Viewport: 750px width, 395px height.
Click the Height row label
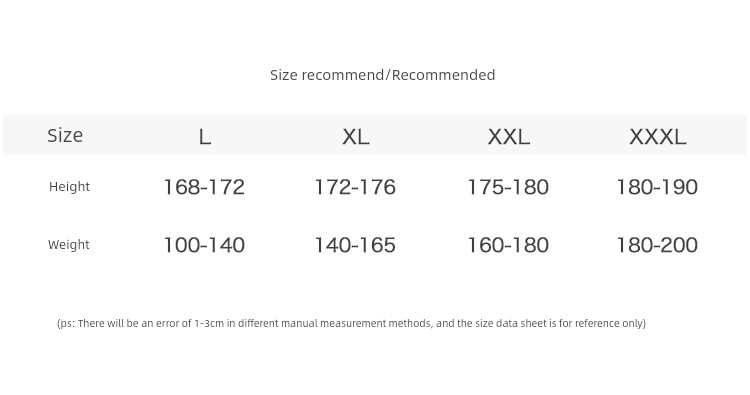[x=69, y=187]
